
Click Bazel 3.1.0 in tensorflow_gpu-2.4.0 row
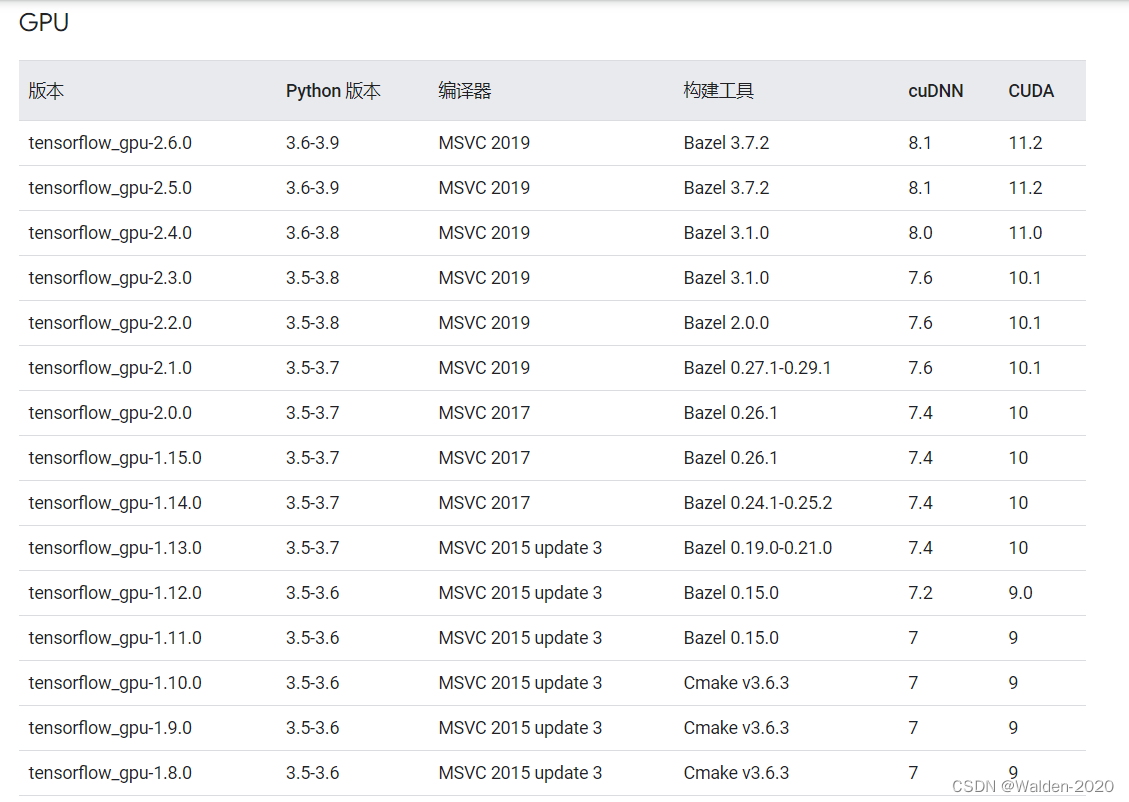[726, 233]
